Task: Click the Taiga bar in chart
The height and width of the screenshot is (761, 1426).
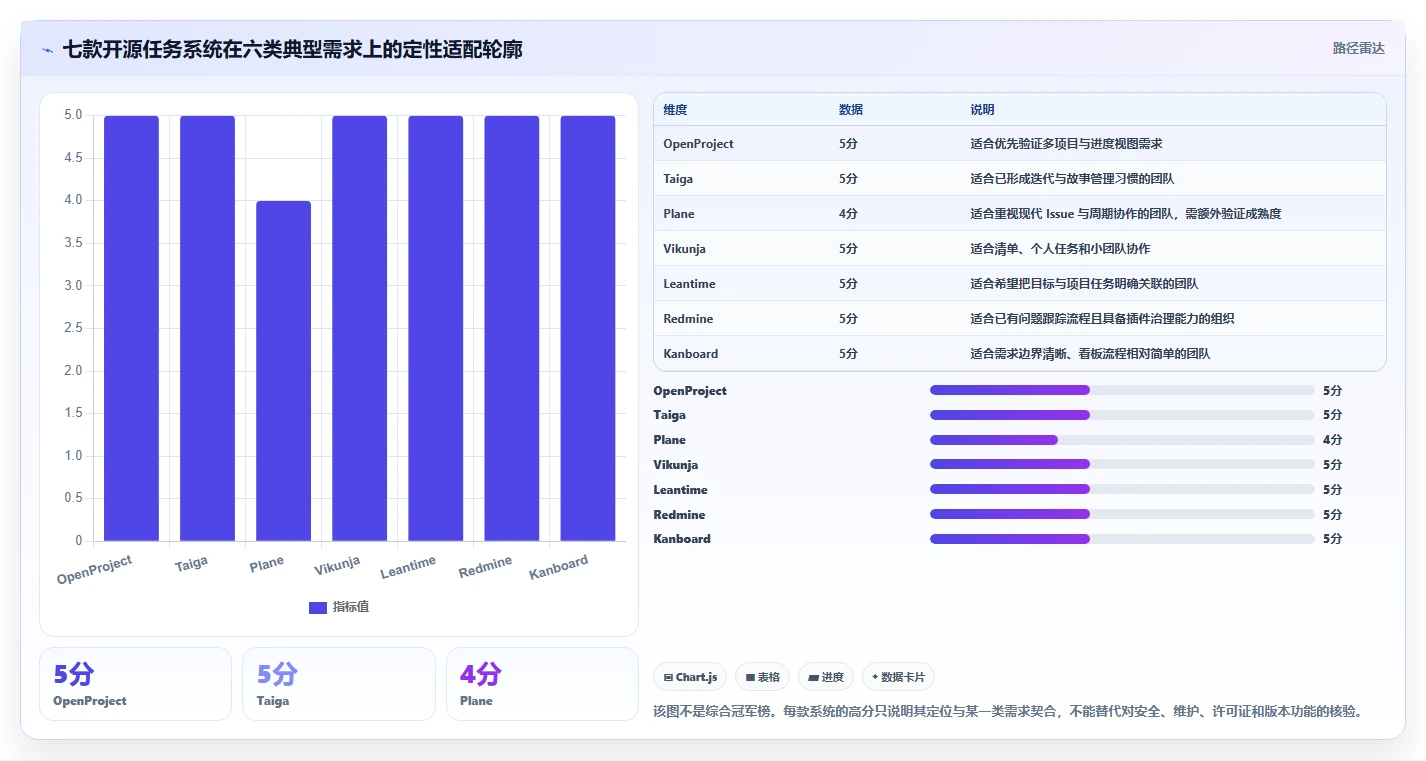Action: click(x=207, y=328)
